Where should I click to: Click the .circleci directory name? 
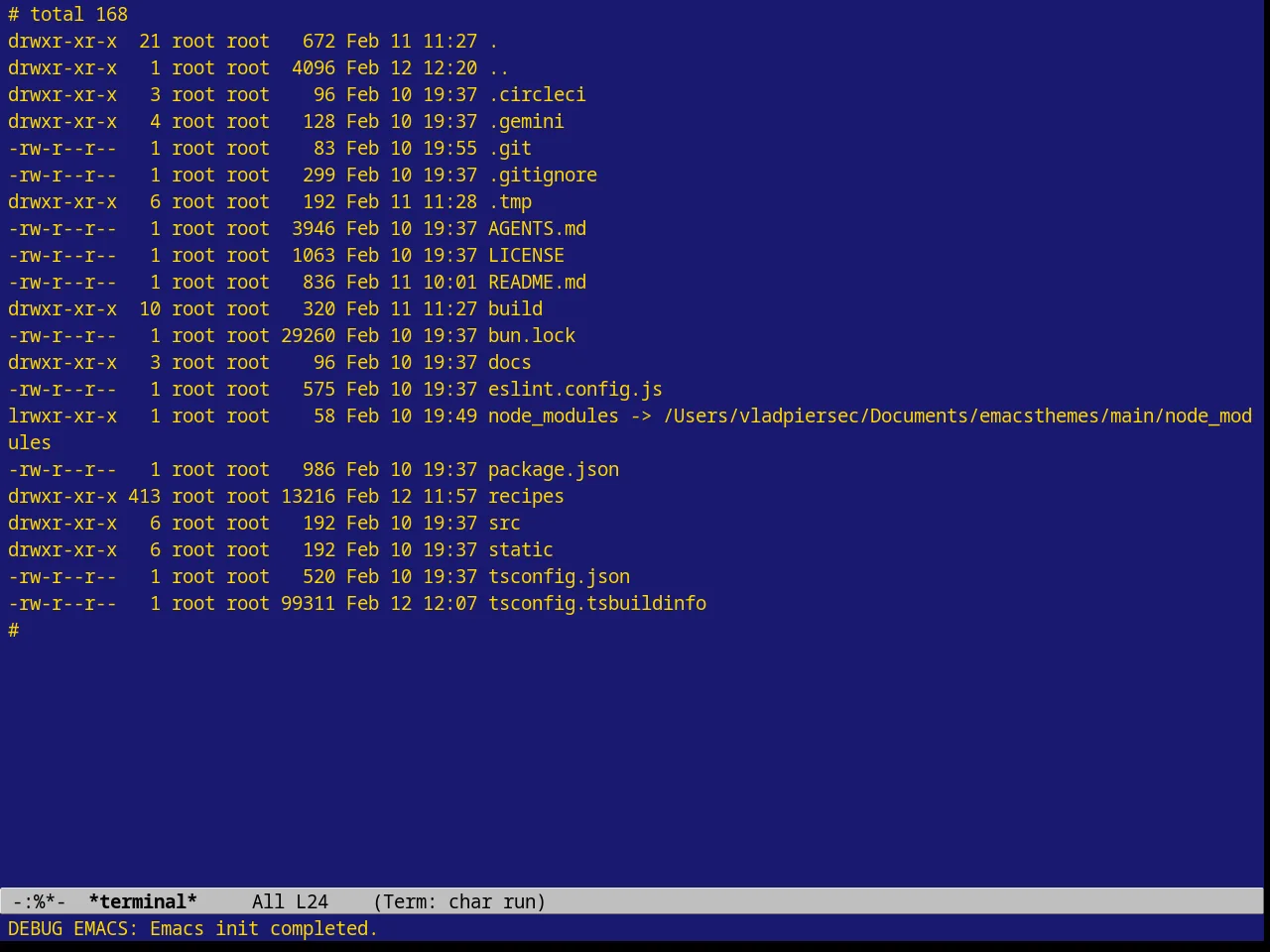pyautogui.click(x=537, y=95)
